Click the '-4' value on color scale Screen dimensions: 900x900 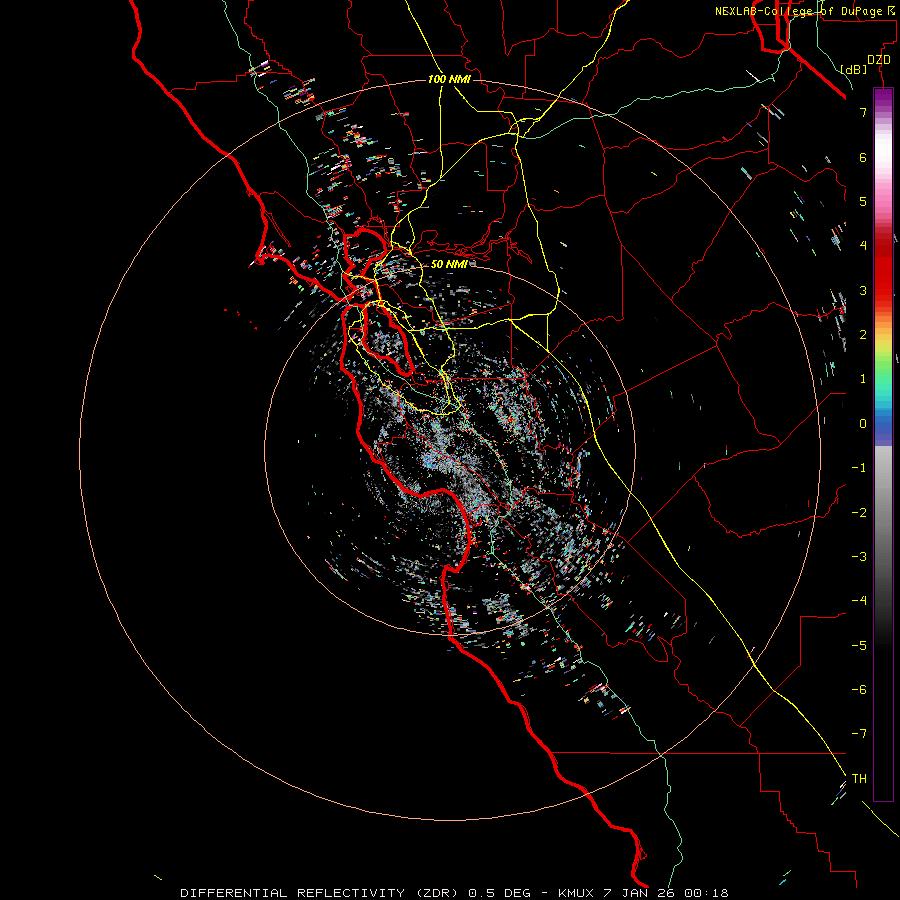(x=859, y=601)
